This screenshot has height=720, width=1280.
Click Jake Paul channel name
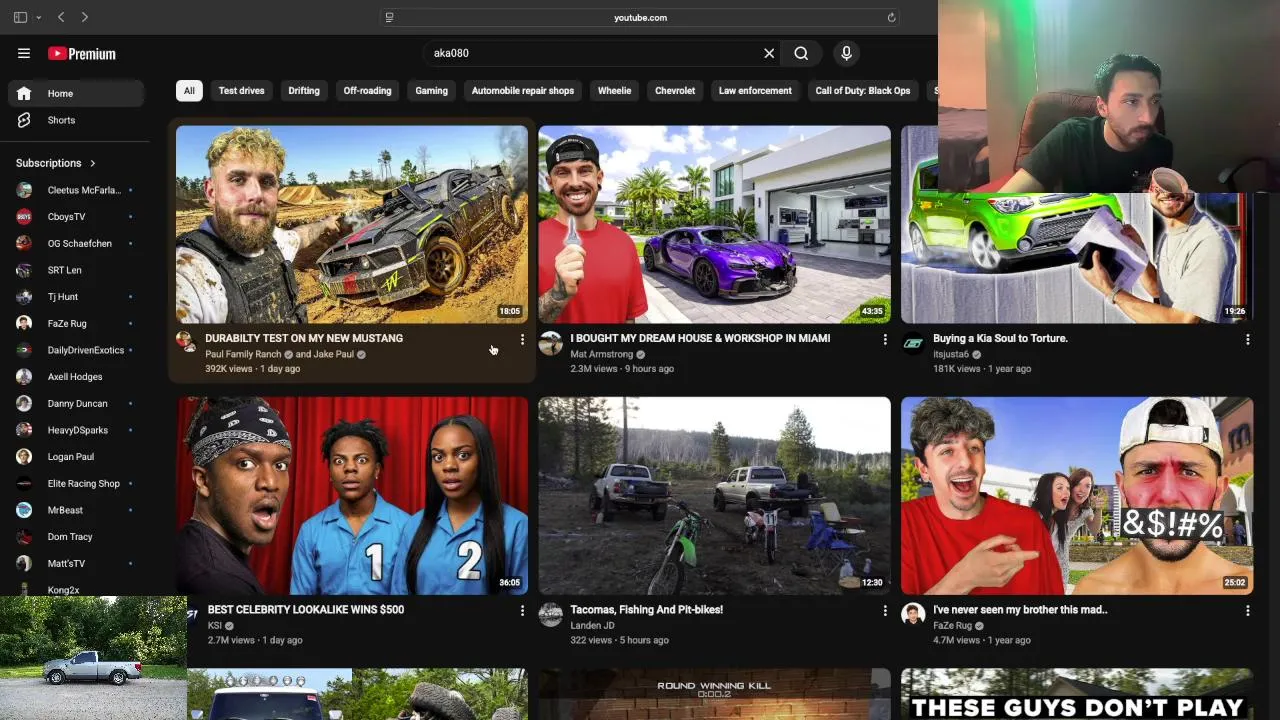tap(333, 354)
